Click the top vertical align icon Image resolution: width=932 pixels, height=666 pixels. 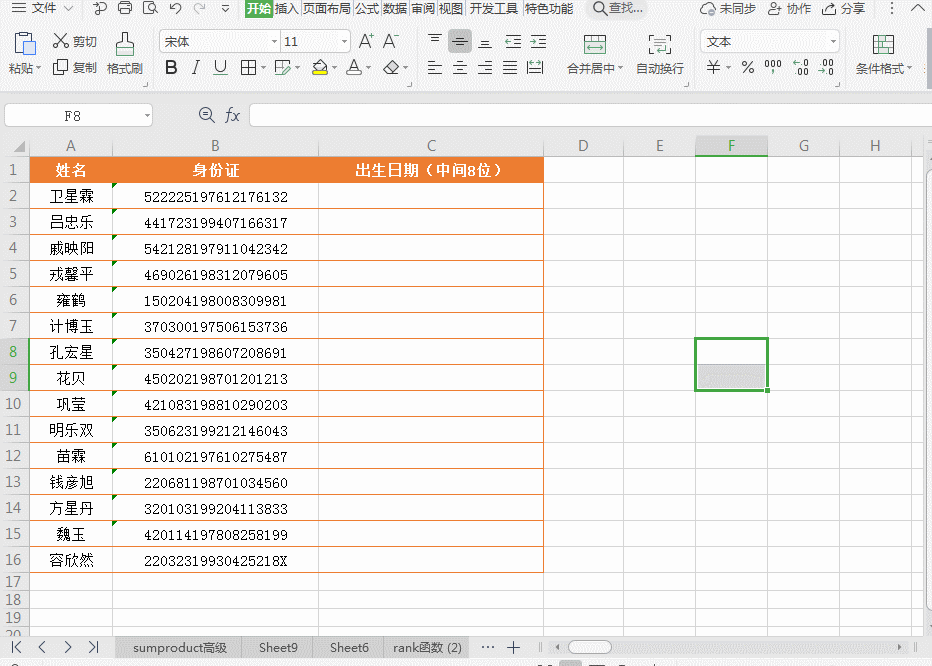point(434,41)
